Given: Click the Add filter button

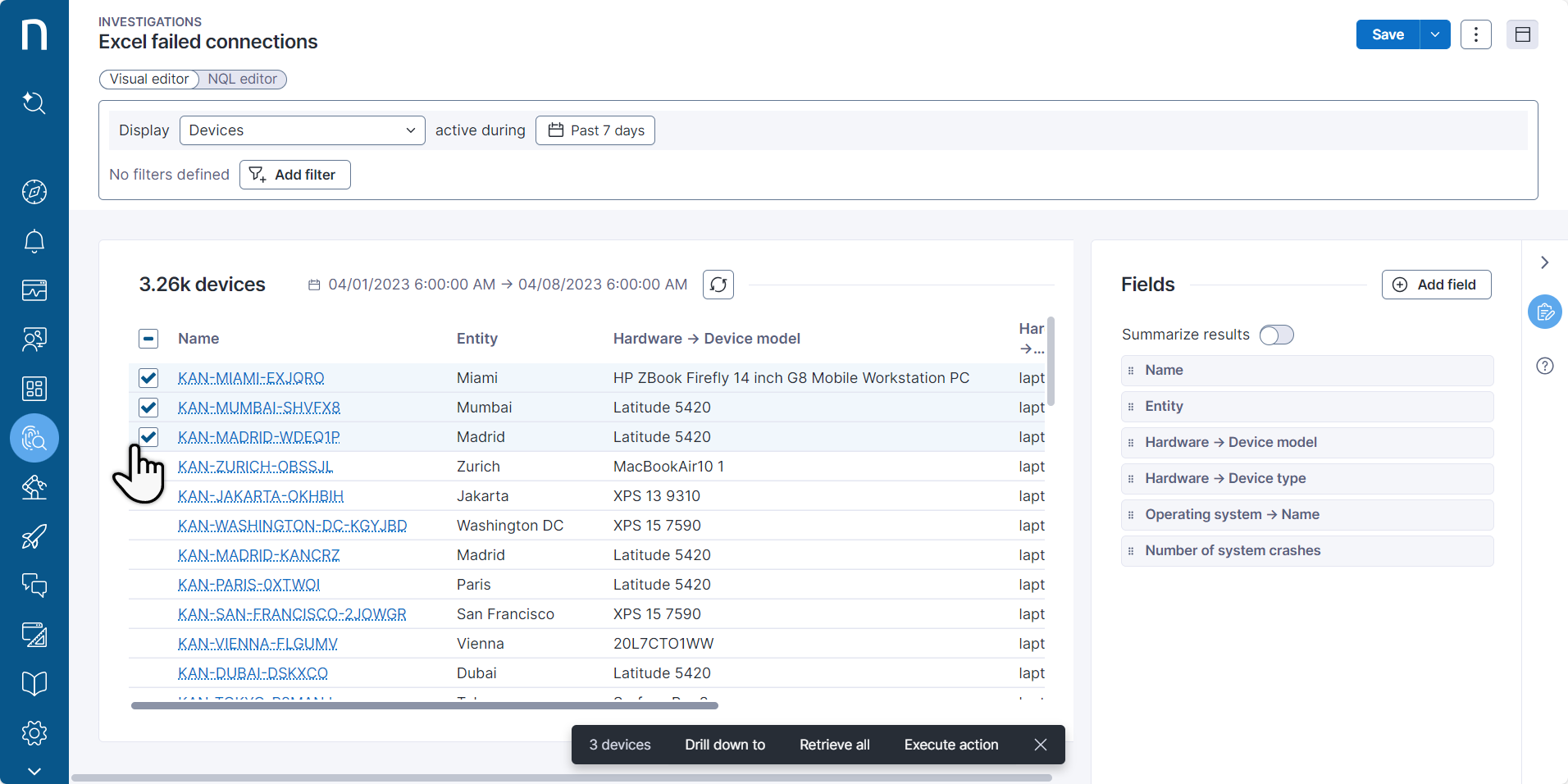Looking at the screenshot, I should coord(294,175).
